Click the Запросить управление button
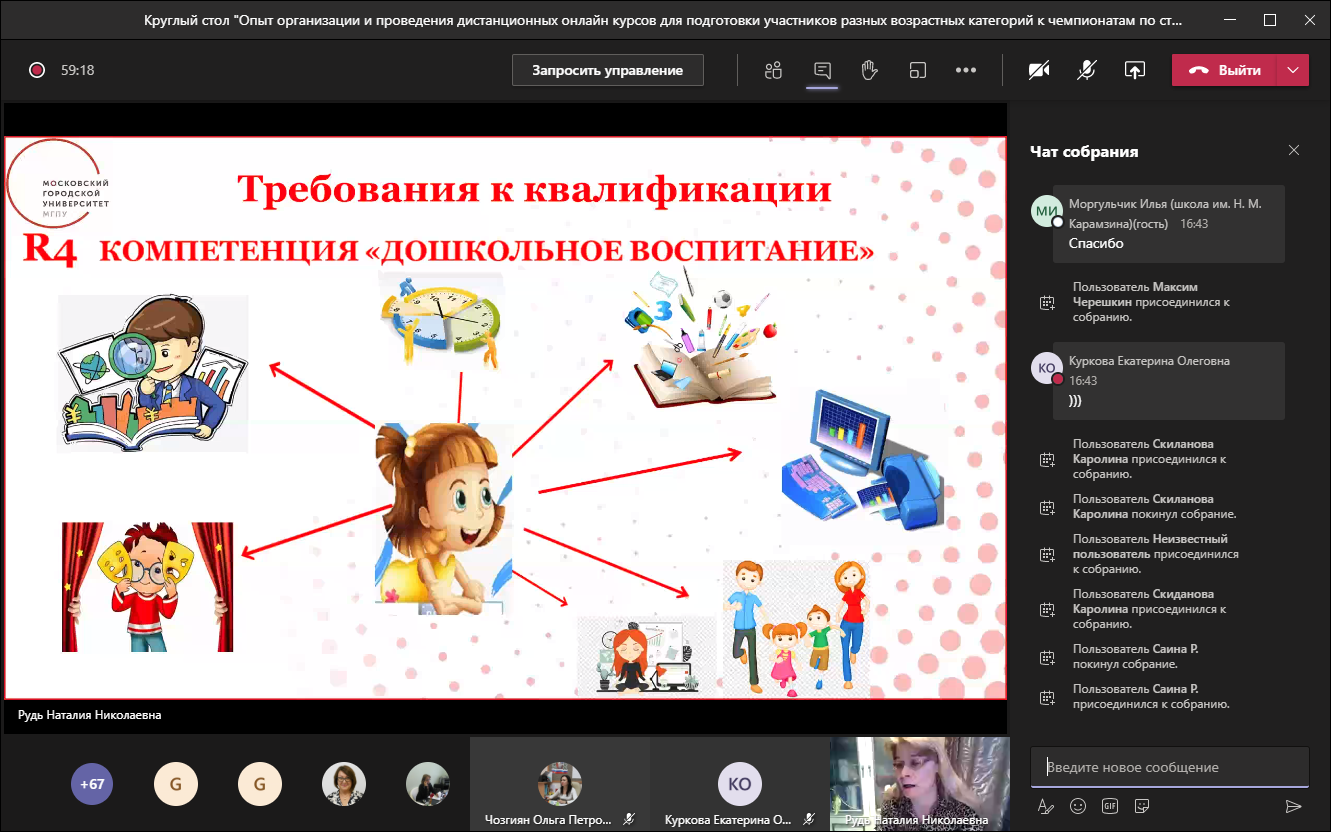Screen dimensions: 1331x832 pos(607,70)
